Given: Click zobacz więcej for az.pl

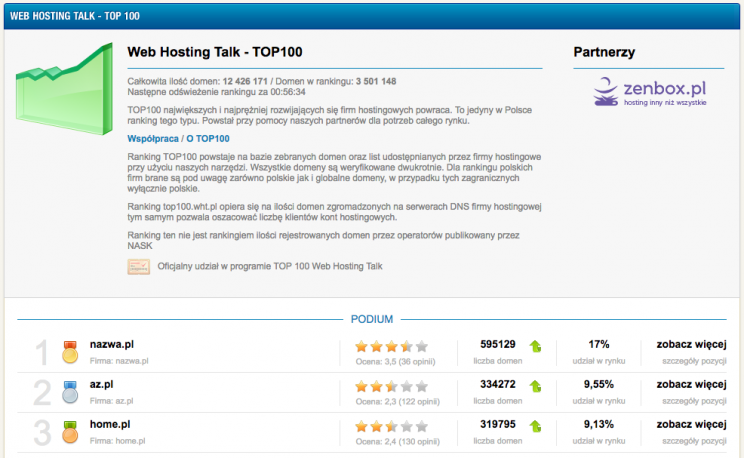Looking at the screenshot, I should tap(691, 384).
